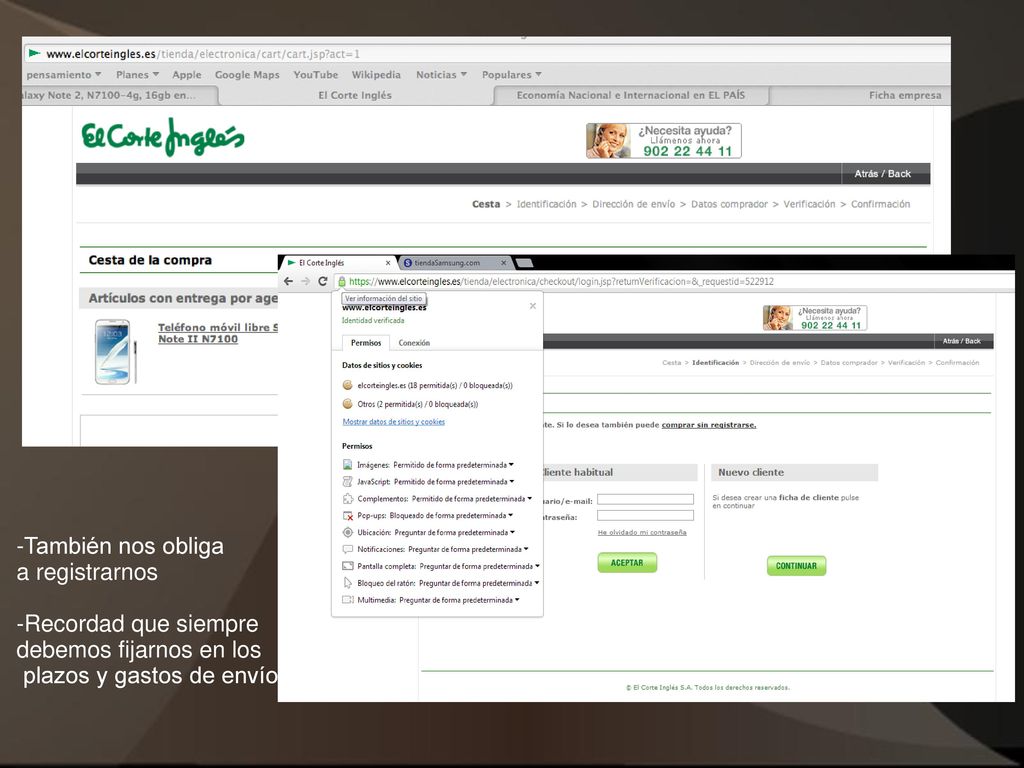Open Multimedia permission dropdown
Screen dimensions: 1024x768
[x=517, y=600]
